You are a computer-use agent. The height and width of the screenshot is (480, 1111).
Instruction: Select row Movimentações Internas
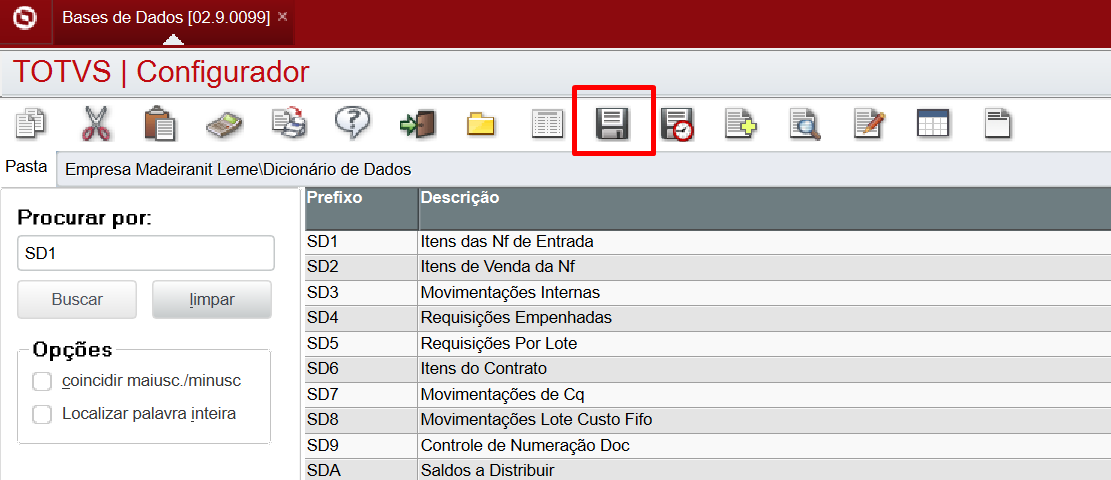pos(708,293)
